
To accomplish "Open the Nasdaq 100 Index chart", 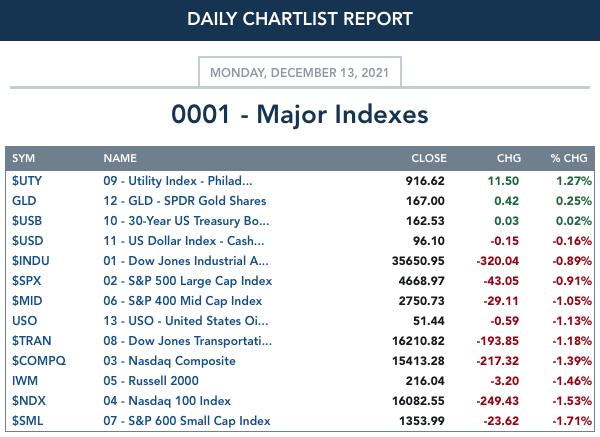I will [x=167, y=401].
